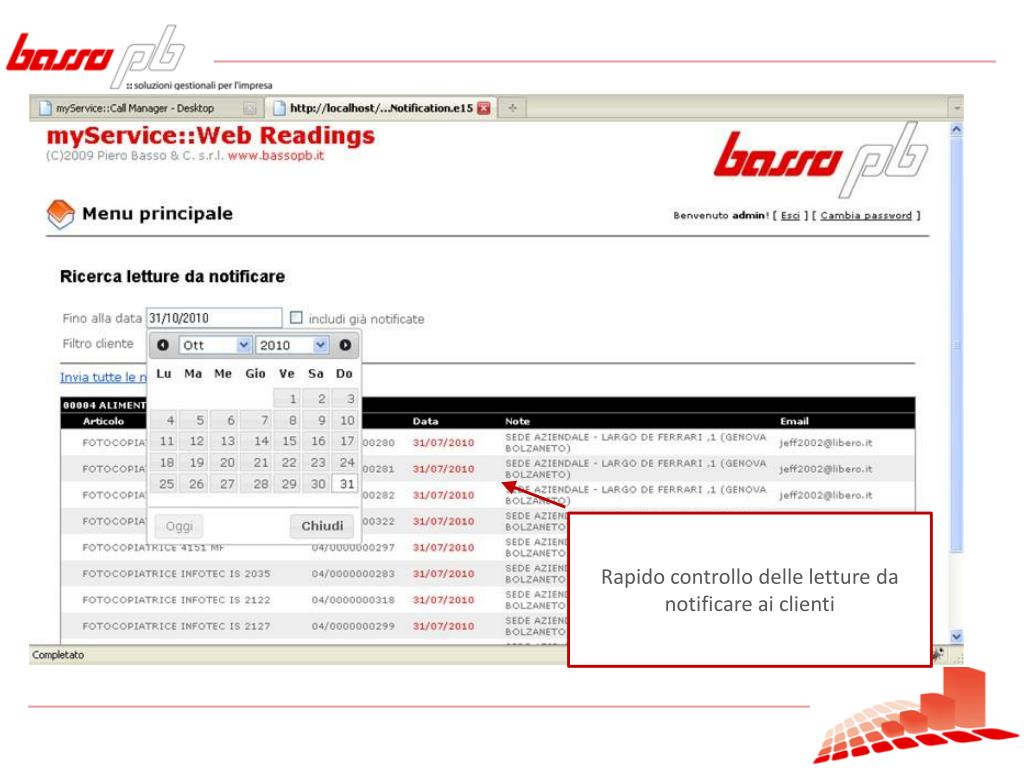Screen dimensions: 1024x768
Task: Open the month dropdown showing Ott
Action: (216, 345)
